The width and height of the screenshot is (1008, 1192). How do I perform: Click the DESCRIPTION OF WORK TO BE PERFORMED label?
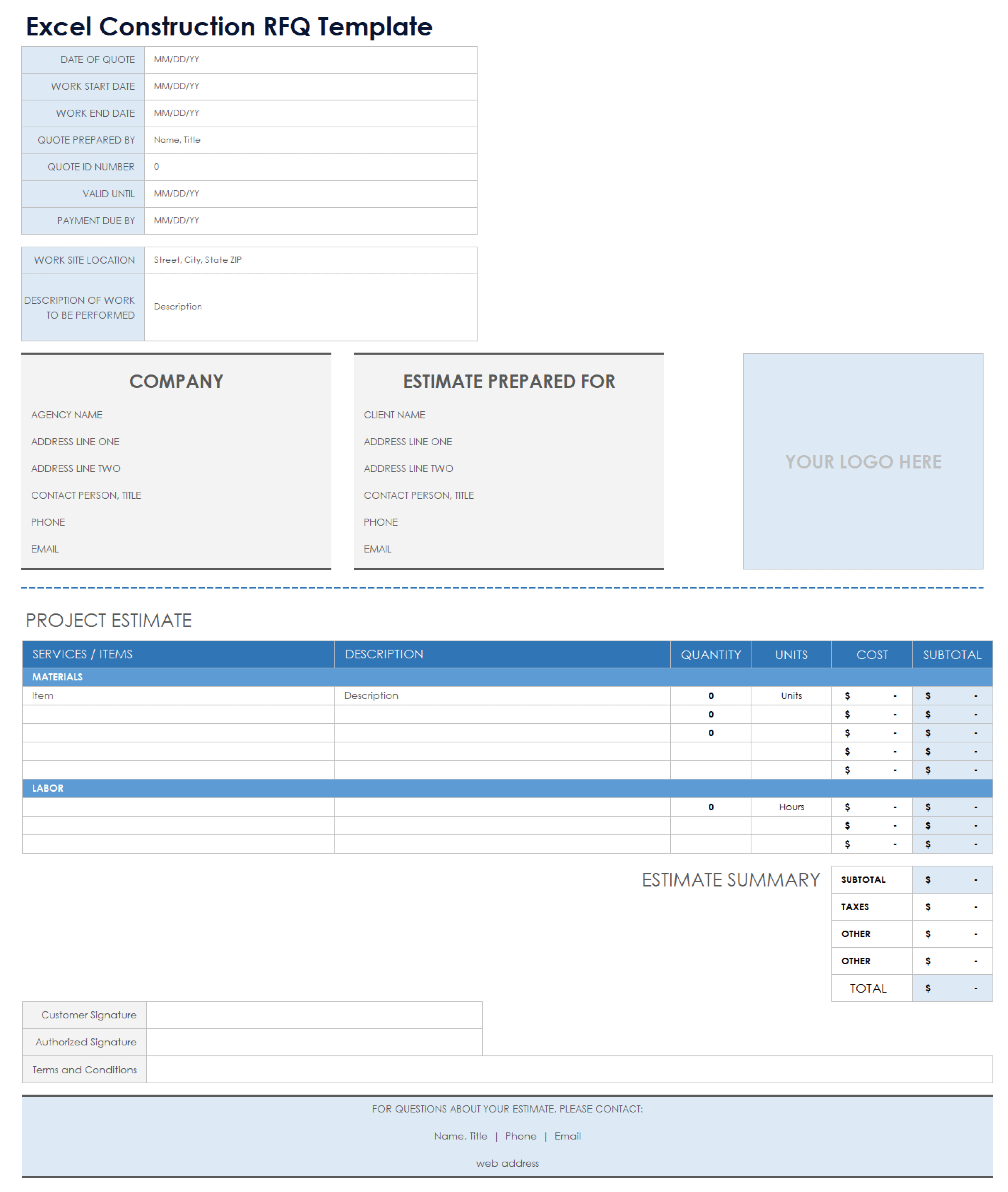pyautogui.click(x=79, y=308)
